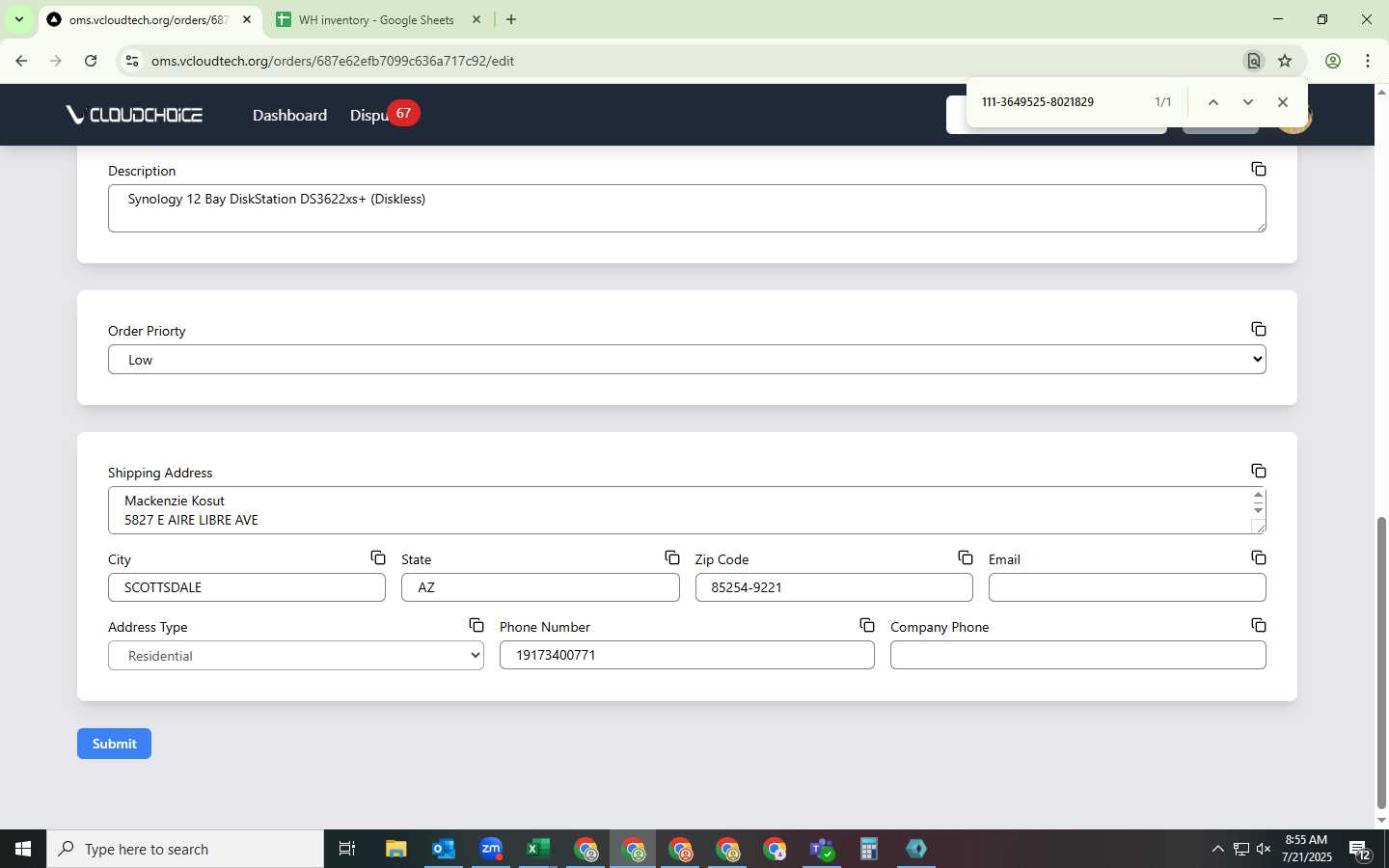The height and width of the screenshot is (868, 1389).
Task: Switch to WH inventory Google Sheets tab
Action: tap(376, 19)
